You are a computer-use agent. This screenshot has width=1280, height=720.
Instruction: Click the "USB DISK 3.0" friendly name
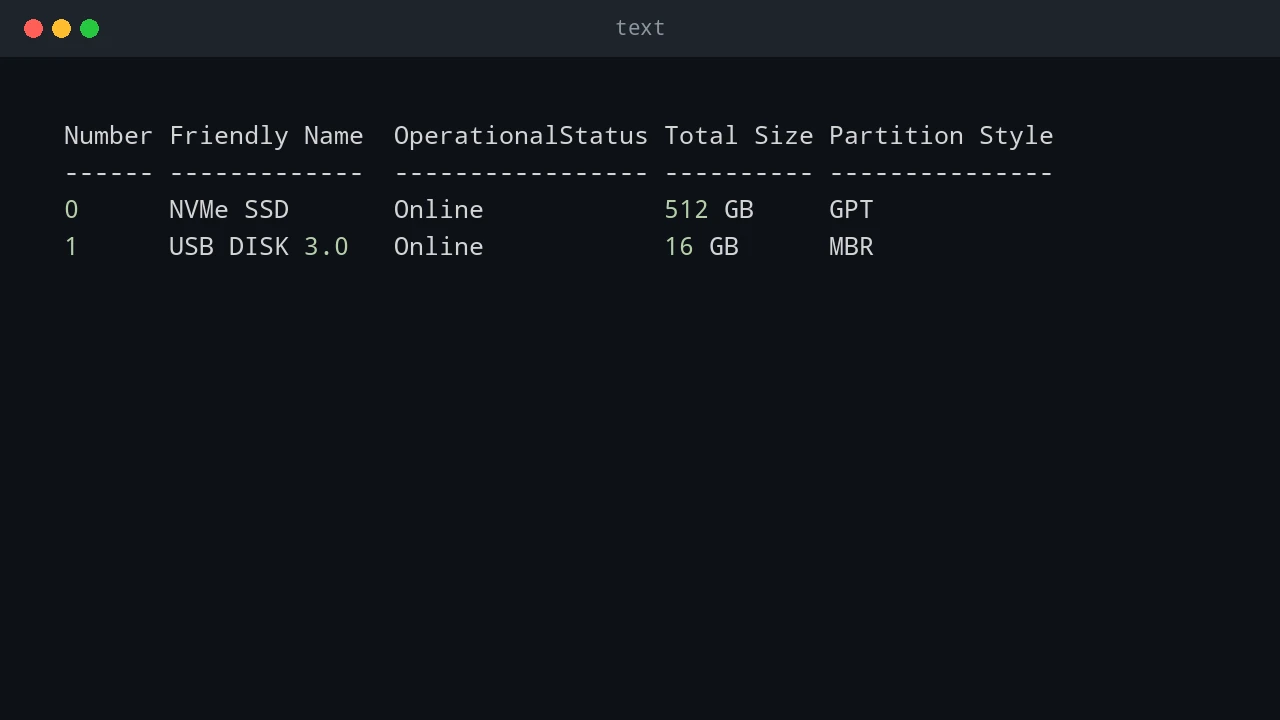click(x=259, y=246)
